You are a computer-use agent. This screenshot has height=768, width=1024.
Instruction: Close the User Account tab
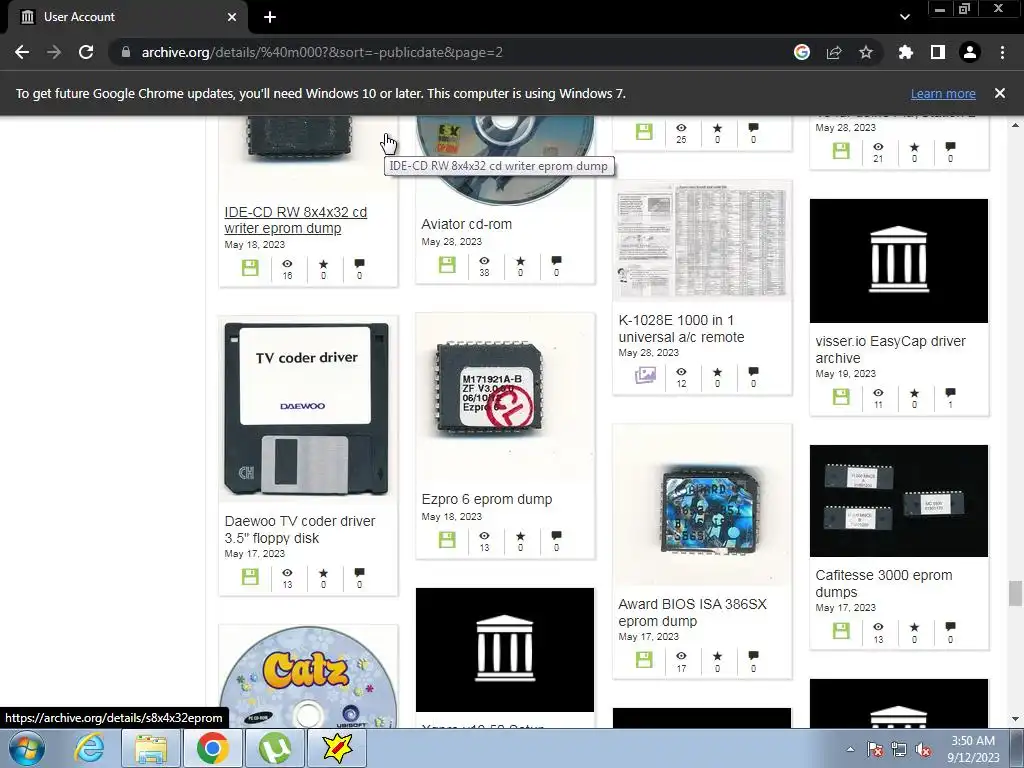[232, 17]
